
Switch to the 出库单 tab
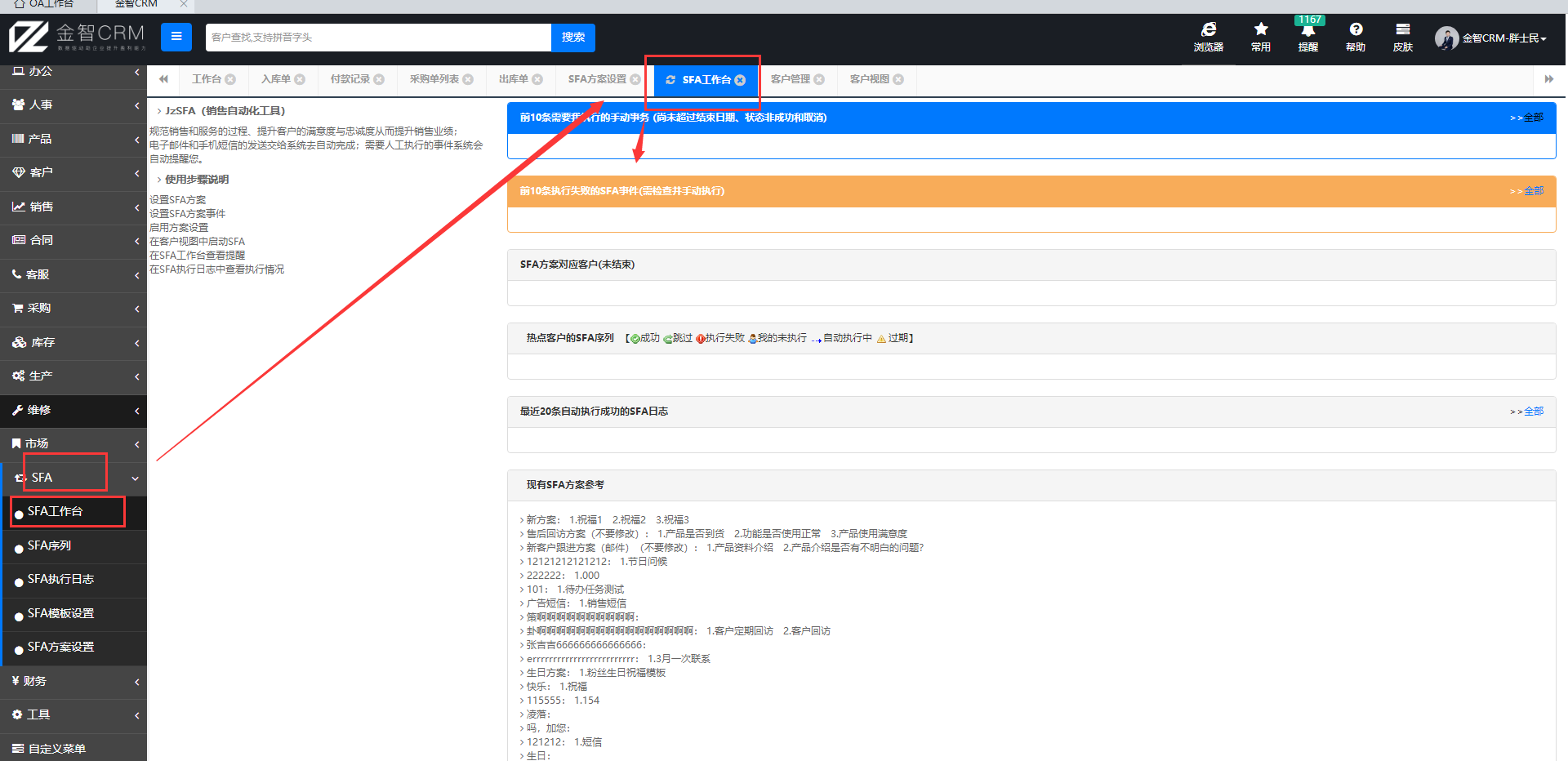(x=514, y=79)
